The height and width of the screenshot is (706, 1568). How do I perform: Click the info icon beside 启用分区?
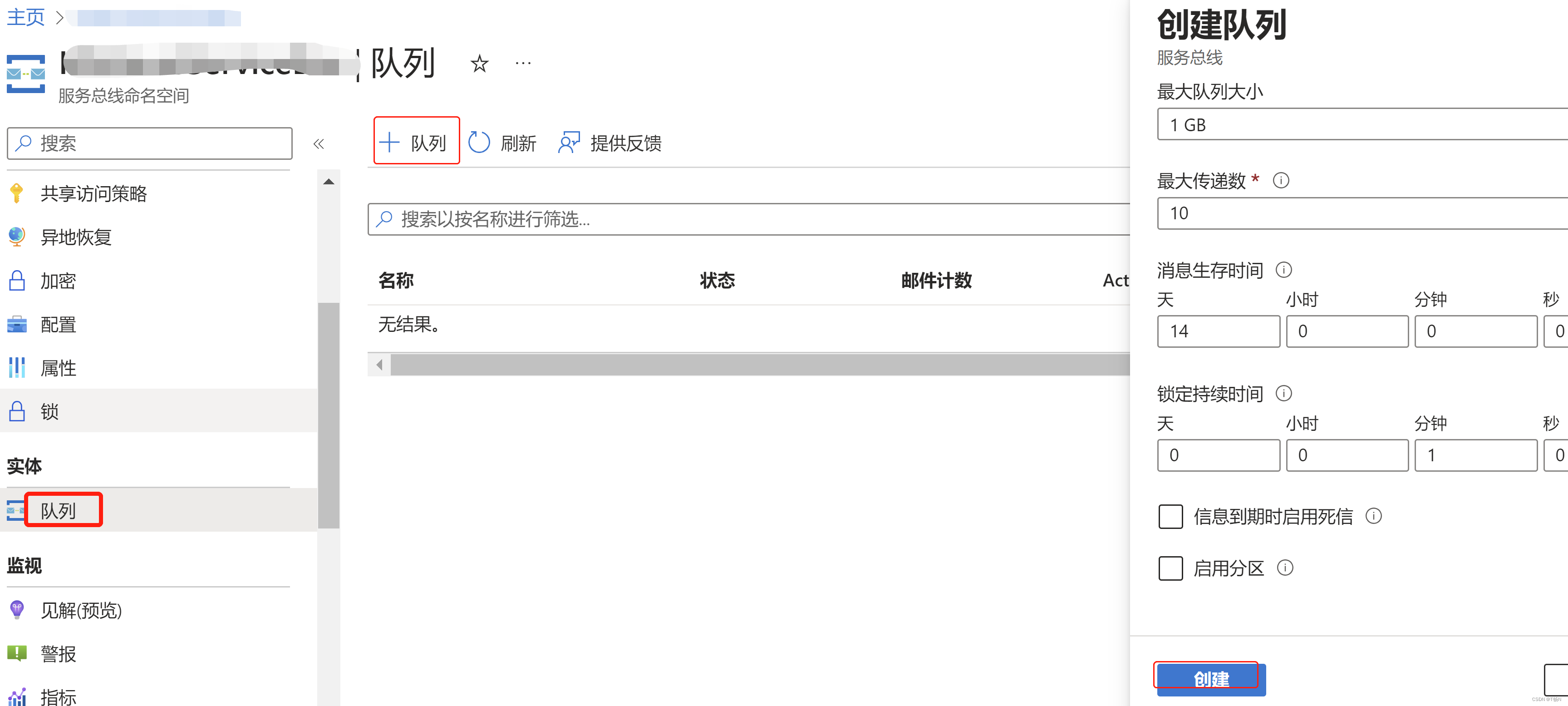coord(1285,568)
